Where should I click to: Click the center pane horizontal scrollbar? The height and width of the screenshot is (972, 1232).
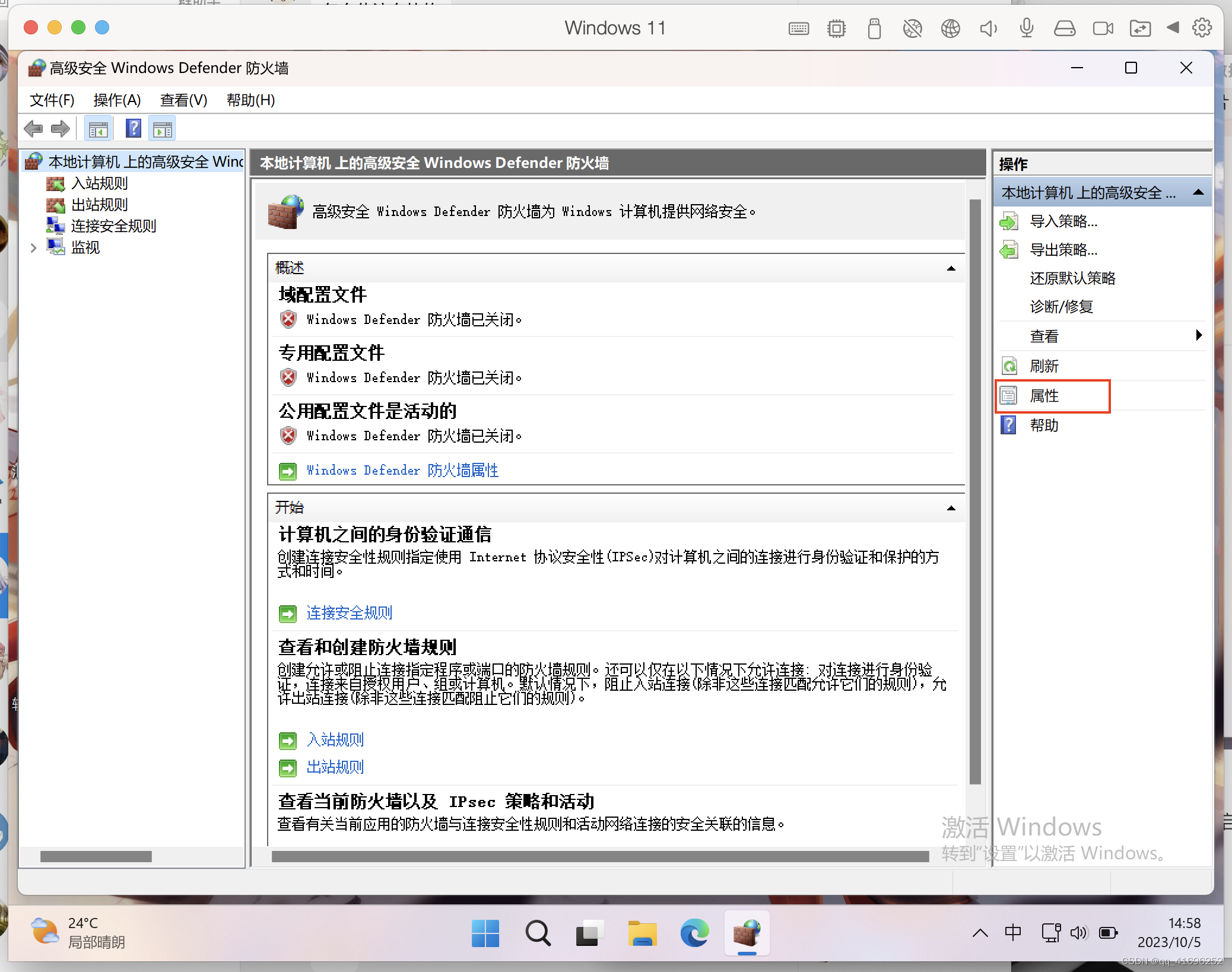click(x=600, y=856)
